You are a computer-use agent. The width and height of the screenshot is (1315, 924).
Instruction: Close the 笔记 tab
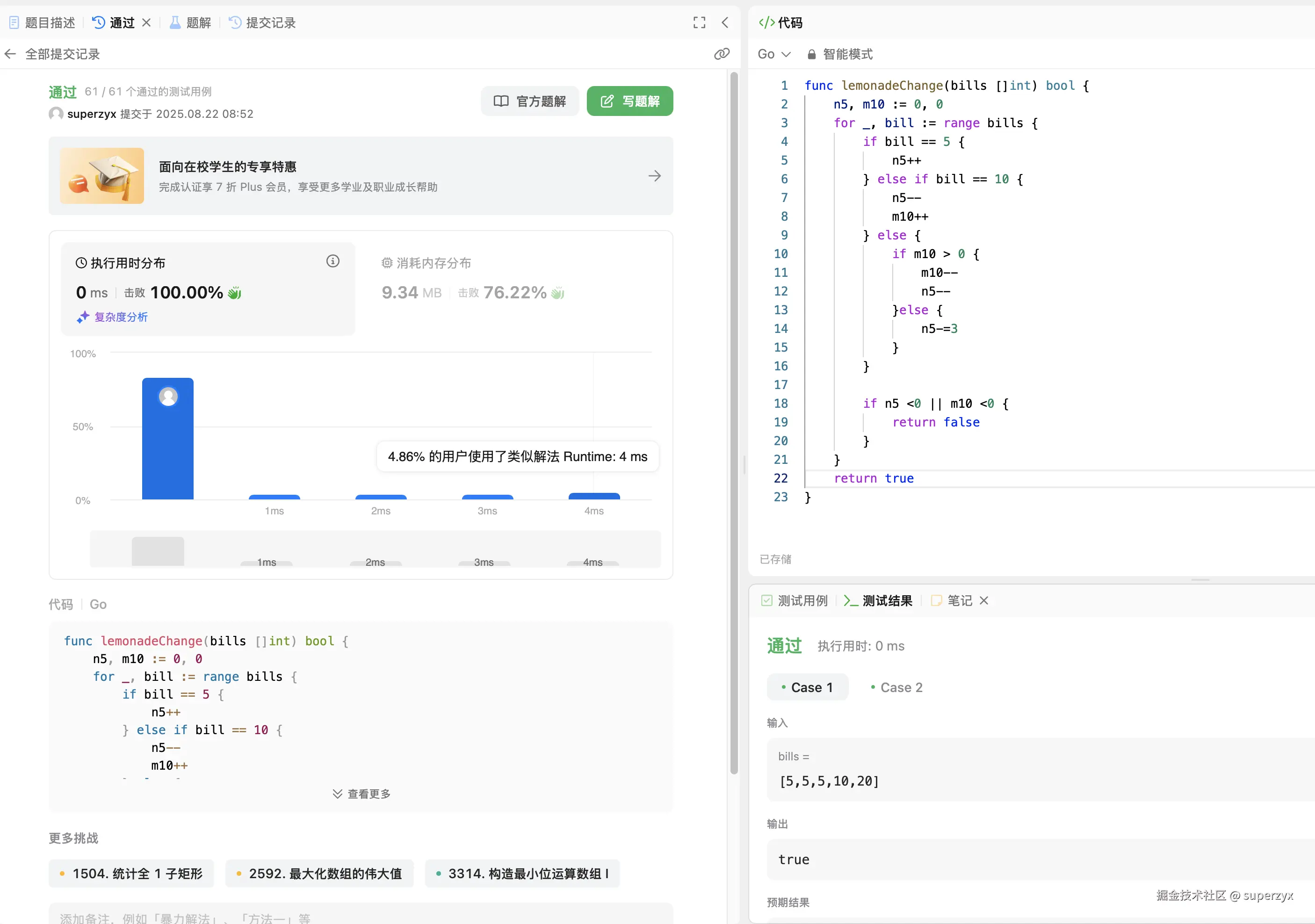984,600
